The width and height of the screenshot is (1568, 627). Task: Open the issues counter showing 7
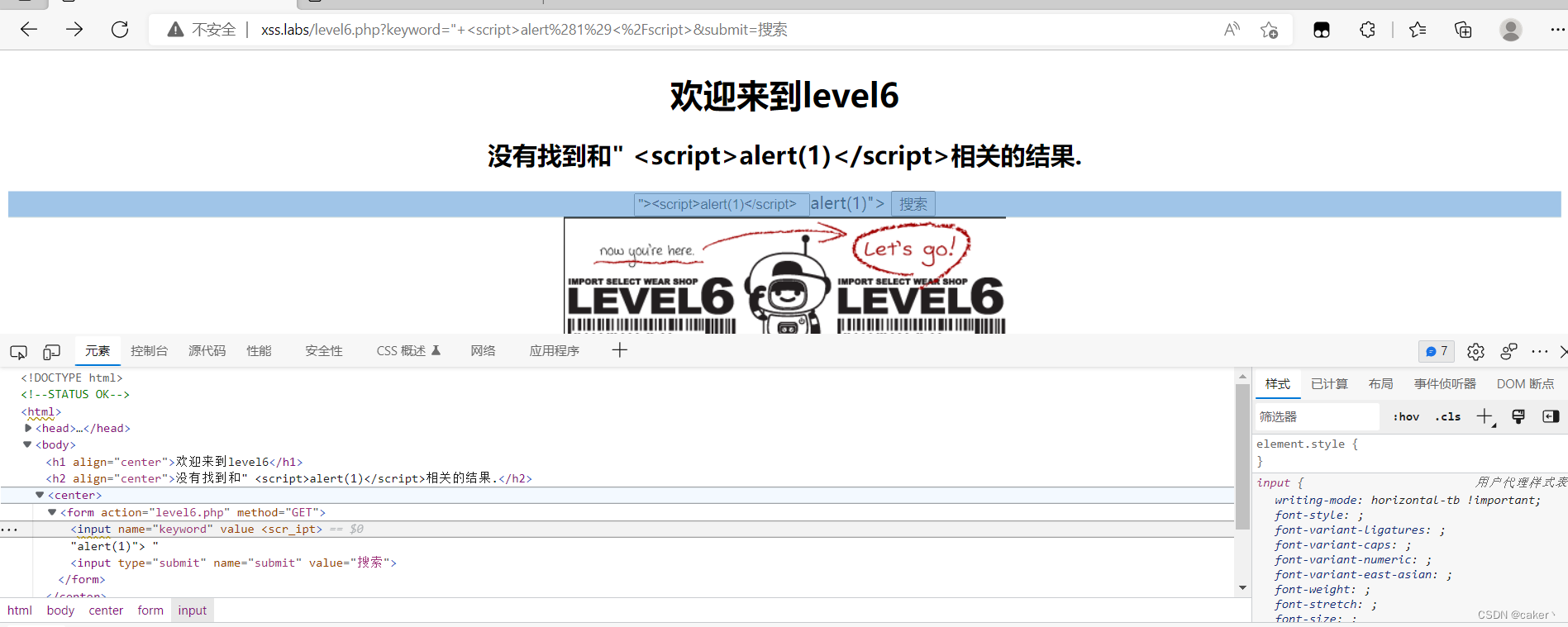pyautogui.click(x=1437, y=351)
